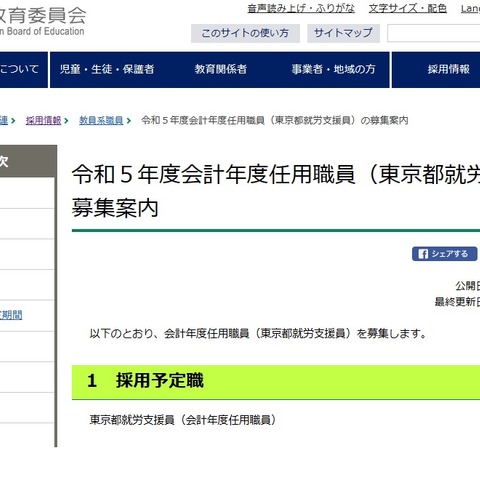480x480 pixels.
Task: Open 事業者・地域の方 menu
Action: click(x=333, y=70)
